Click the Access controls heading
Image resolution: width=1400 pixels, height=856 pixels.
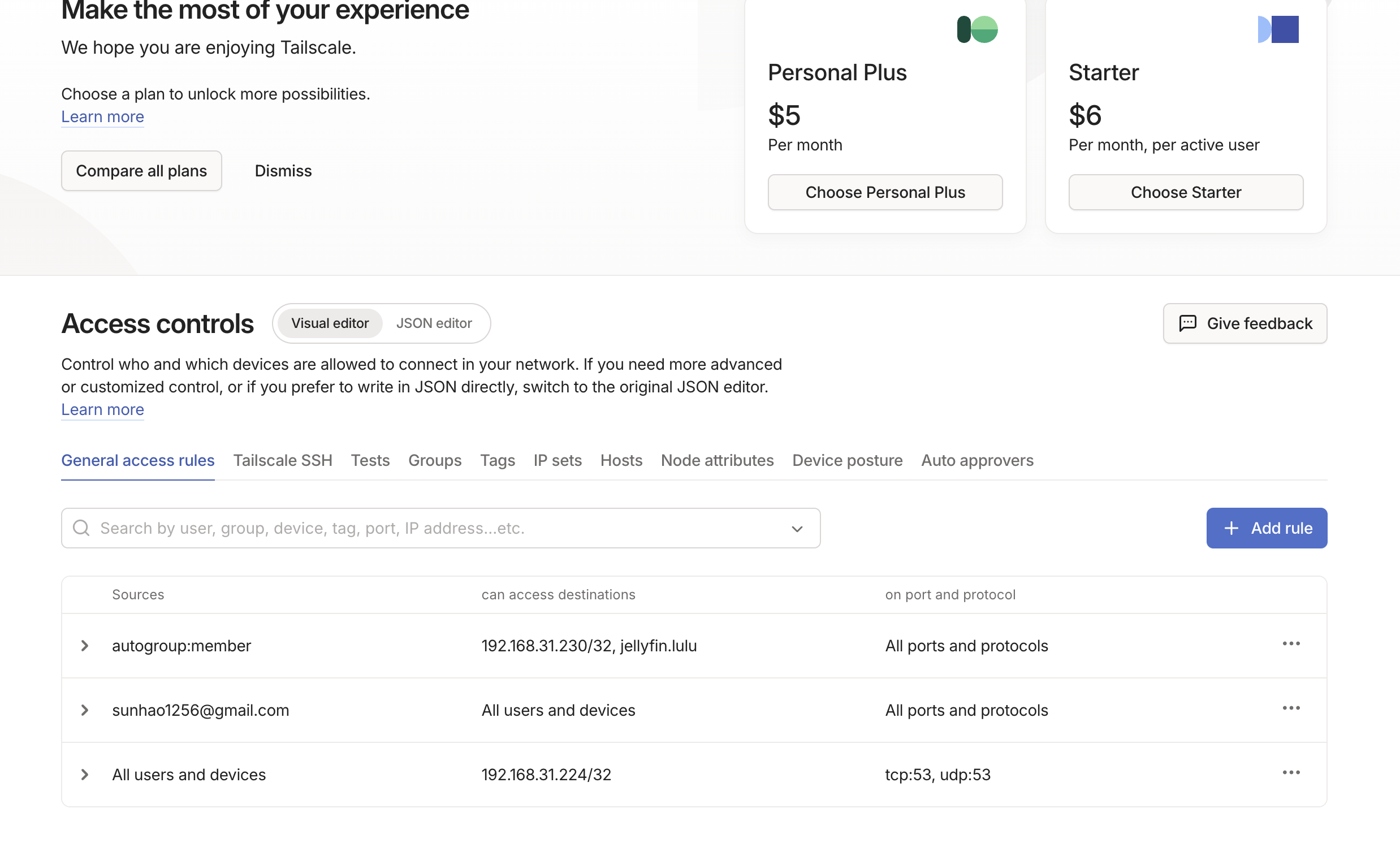[157, 324]
